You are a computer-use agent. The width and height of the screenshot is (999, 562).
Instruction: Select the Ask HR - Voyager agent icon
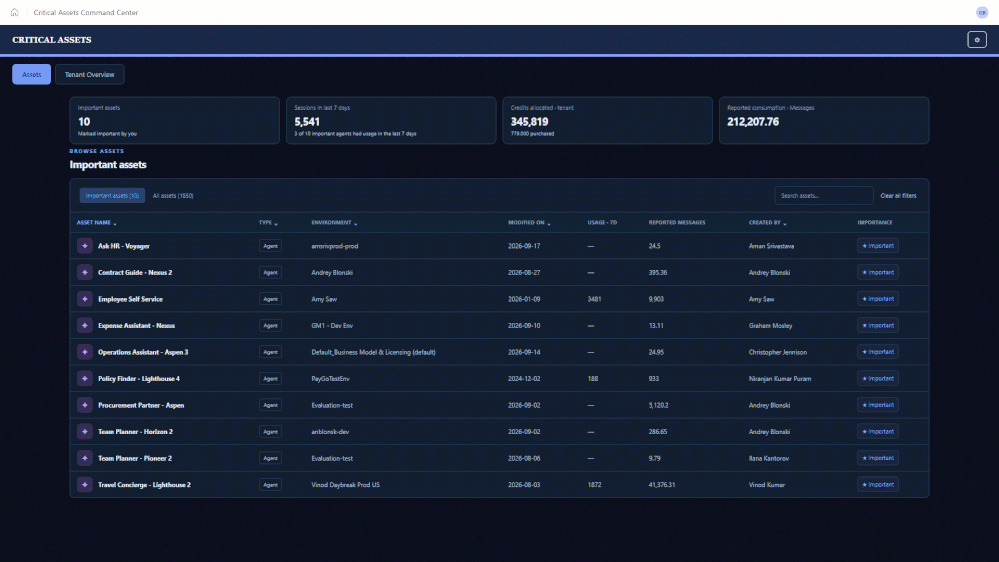coord(85,246)
